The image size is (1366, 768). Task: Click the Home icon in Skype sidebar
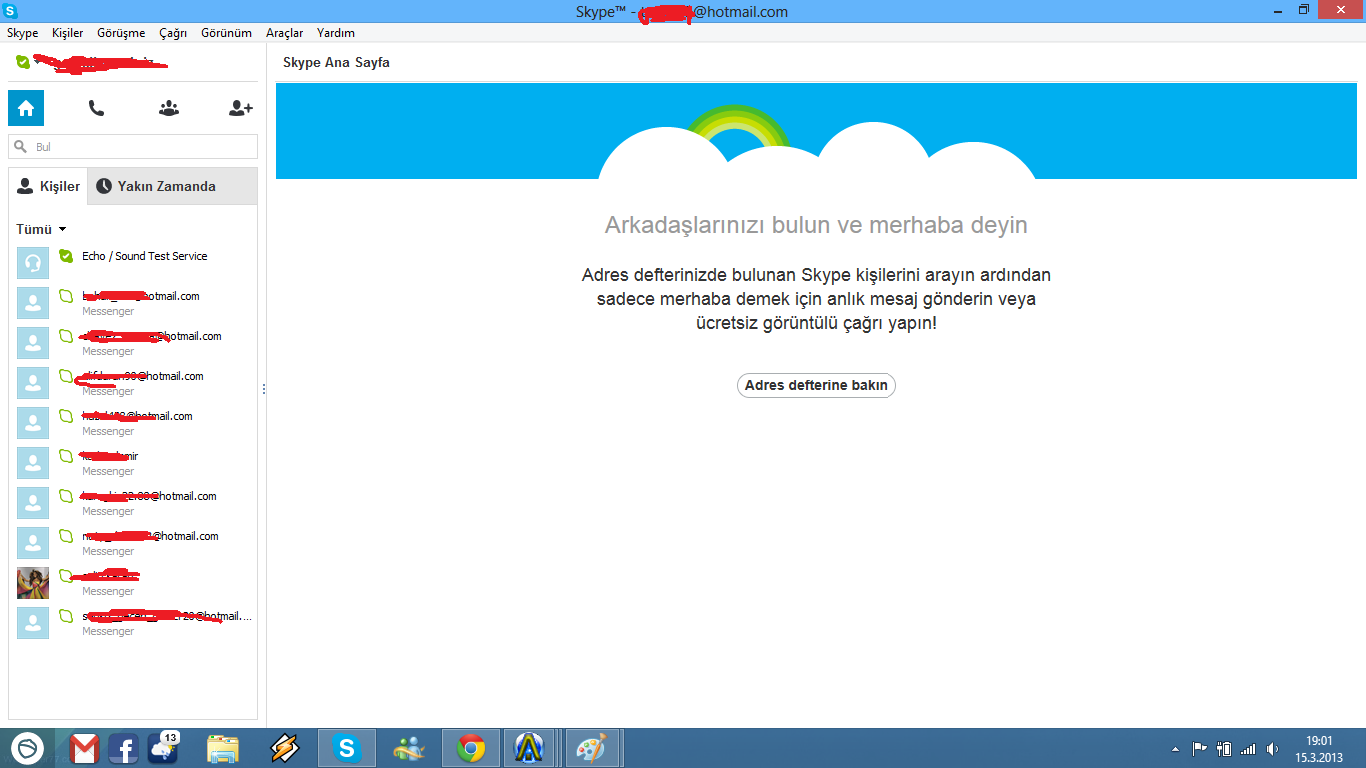[x=26, y=108]
